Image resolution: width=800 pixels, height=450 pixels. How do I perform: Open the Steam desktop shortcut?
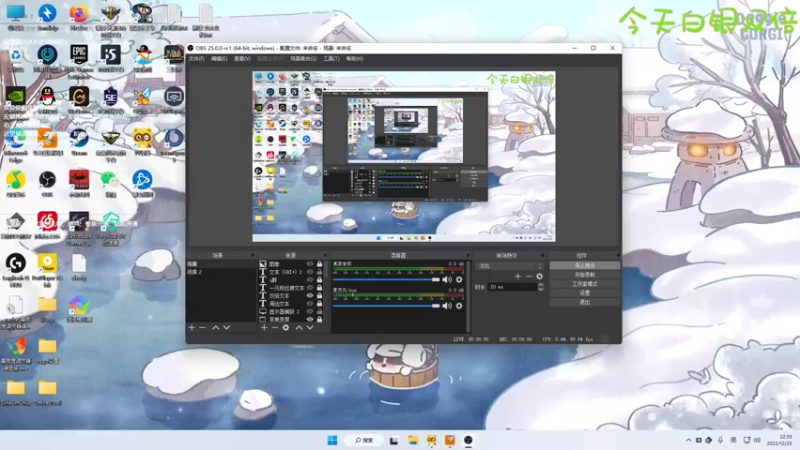point(79,139)
